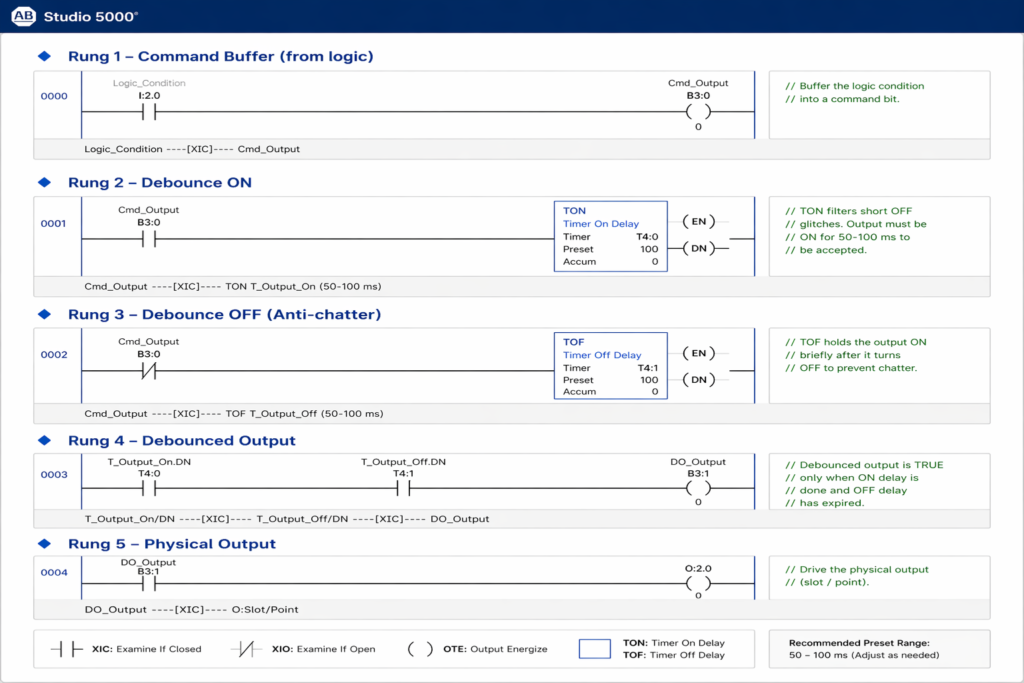This screenshot has height=683, width=1024.
Task: Click the diamond beside Rung 5 – Physical Output
Action: pos(44,544)
